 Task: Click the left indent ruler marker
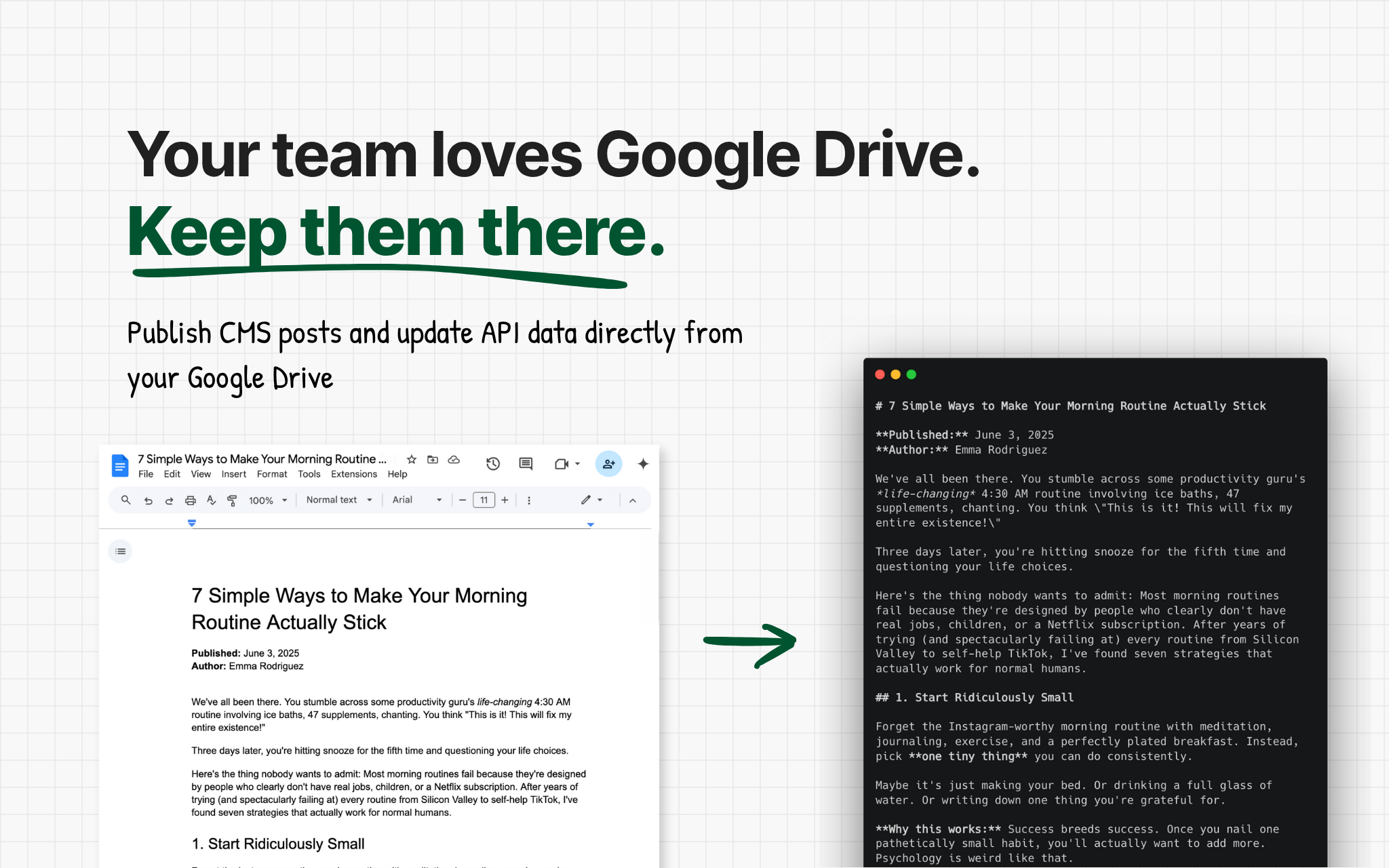pyautogui.click(x=192, y=523)
